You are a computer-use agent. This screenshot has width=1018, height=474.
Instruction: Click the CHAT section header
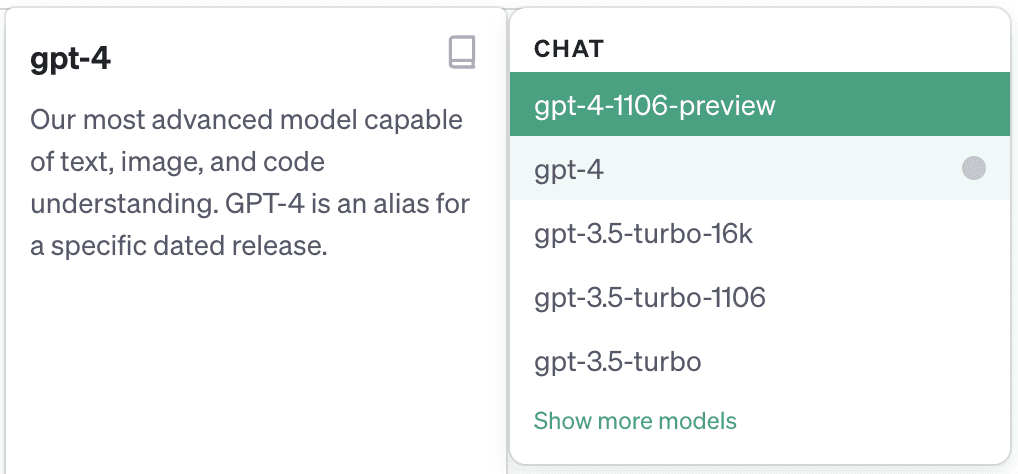point(569,48)
